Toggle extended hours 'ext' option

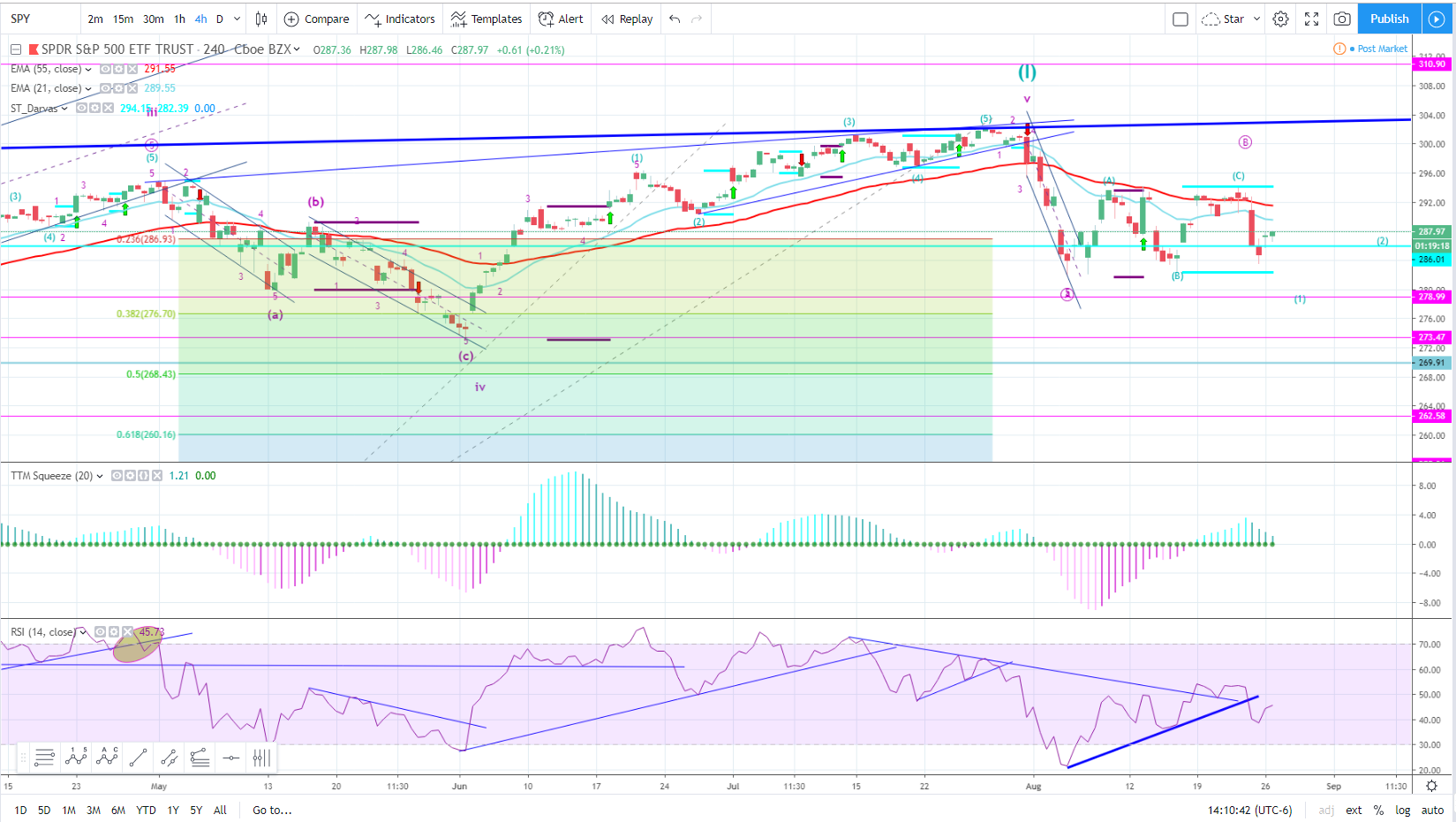coord(1354,810)
